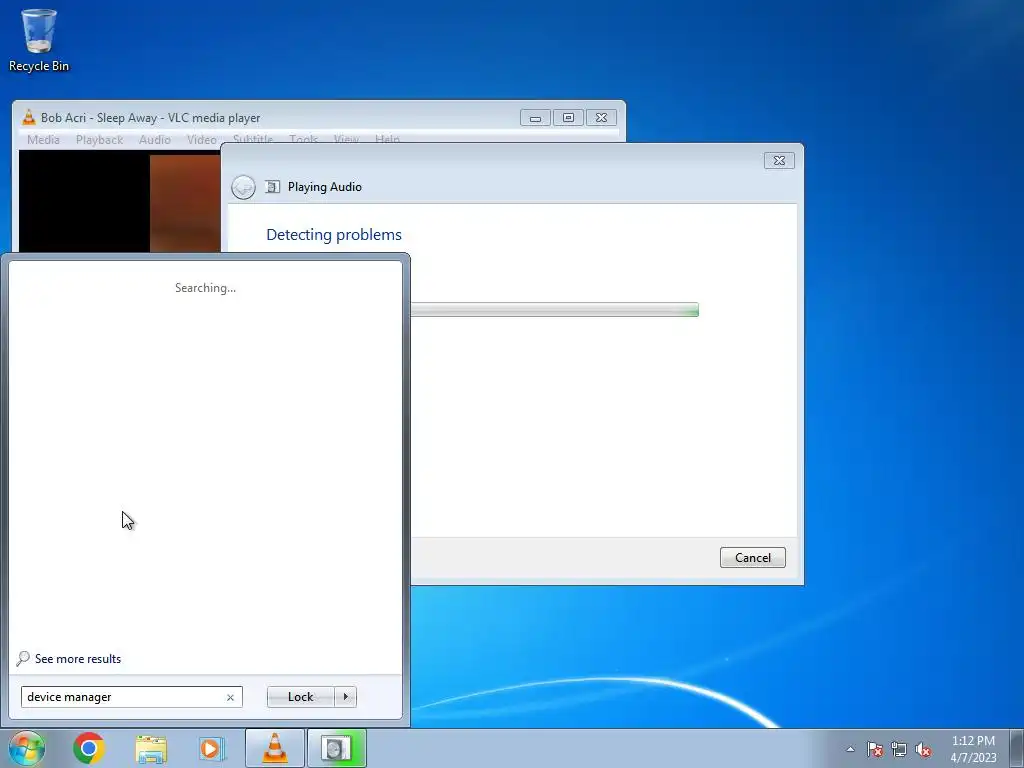The image size is (1024, 768).
Task: Click the Searching... status text
Action: click(205, 288)
